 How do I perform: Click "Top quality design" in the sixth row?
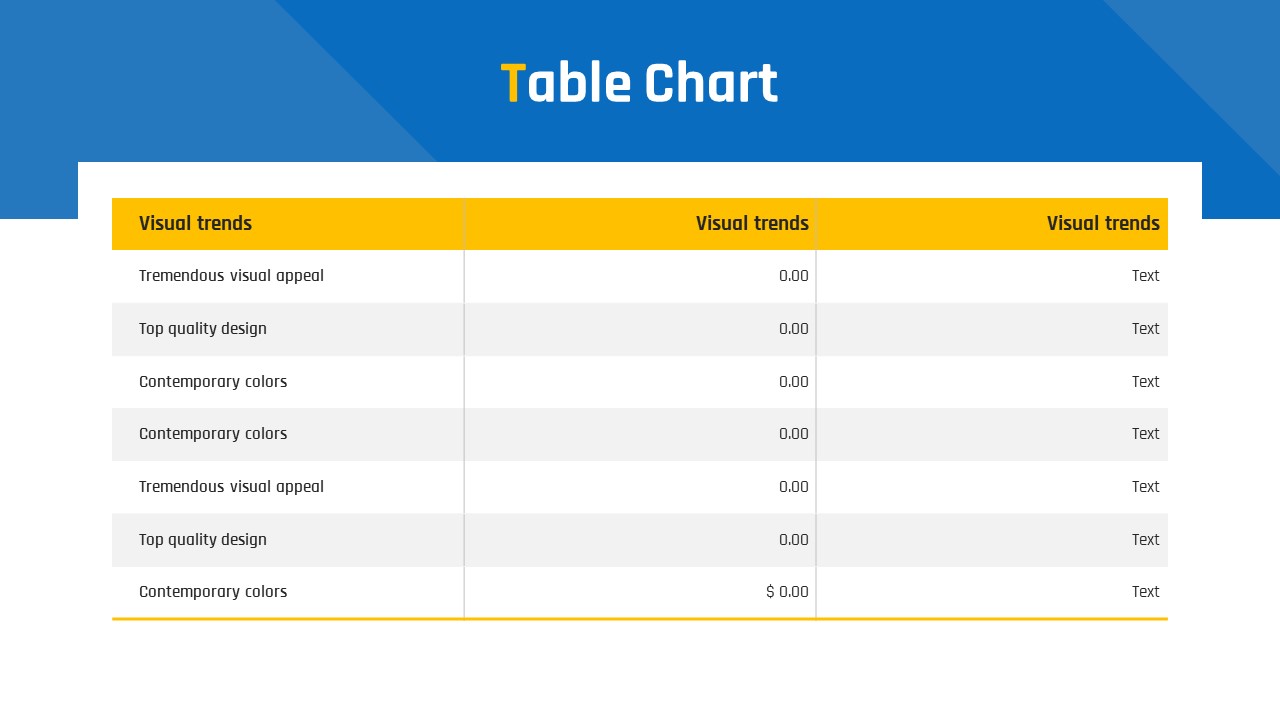203,540
